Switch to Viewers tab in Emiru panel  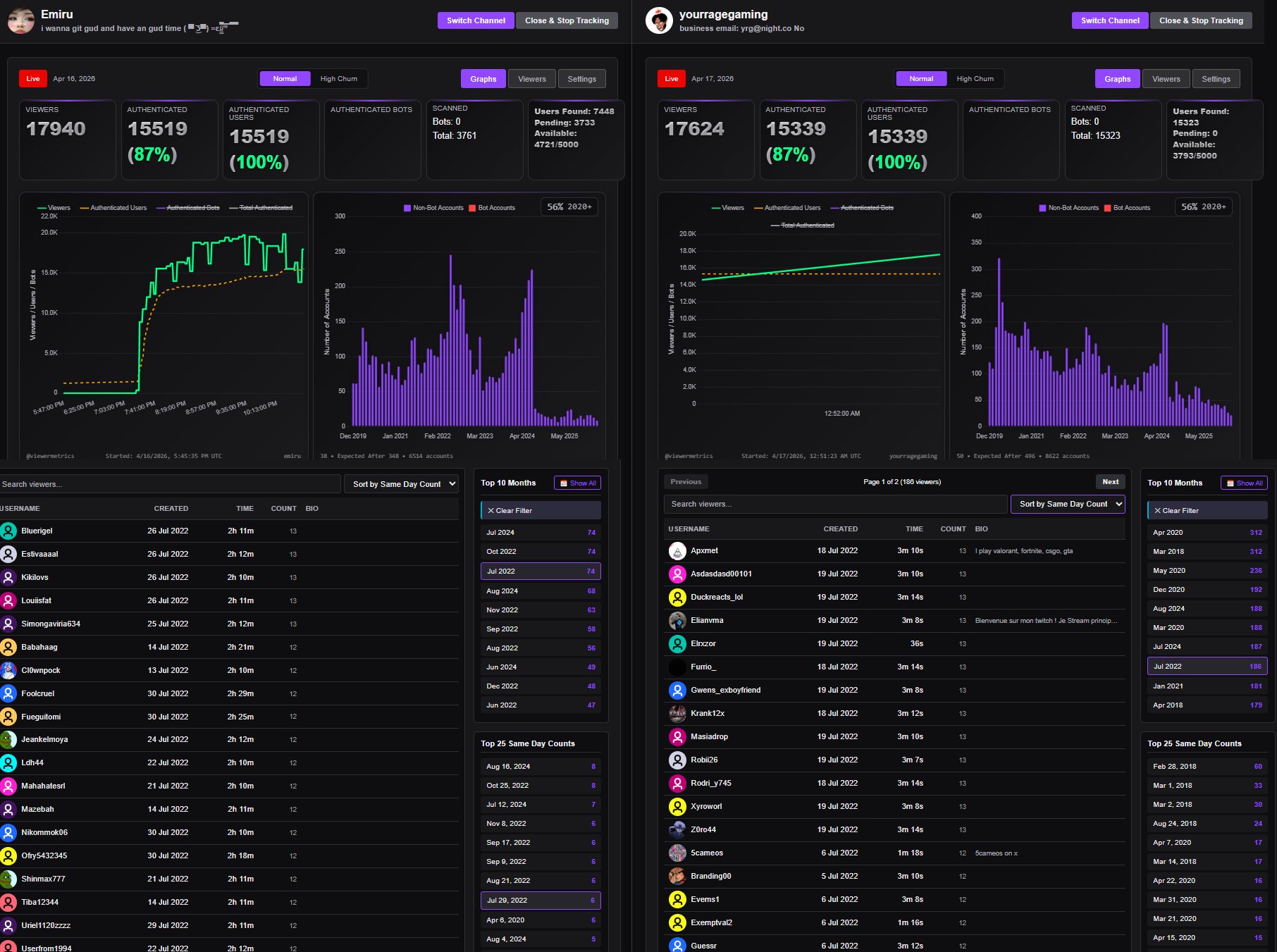coord(532,79)
